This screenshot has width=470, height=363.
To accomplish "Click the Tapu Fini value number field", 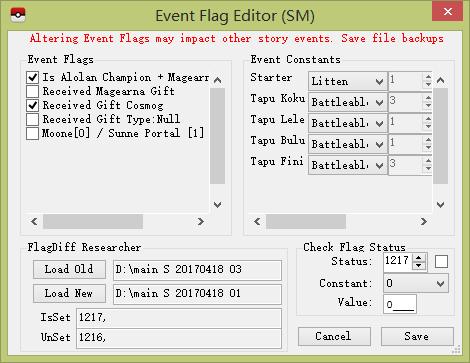I will [x=406, y=165].
